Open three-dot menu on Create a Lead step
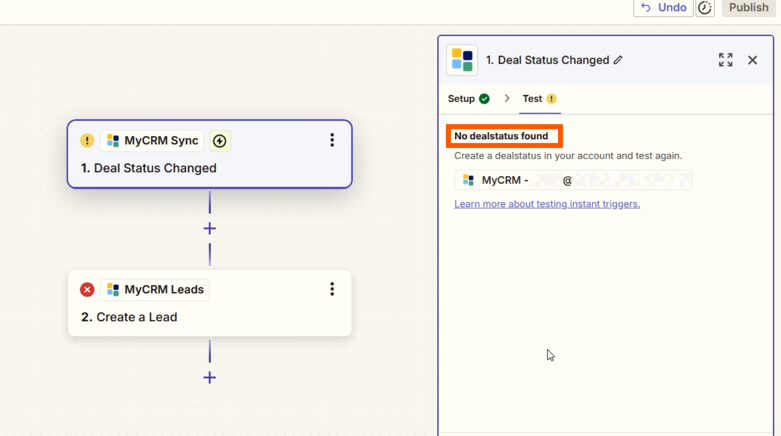This screenshot has width=781, height=436. point(332,289)
